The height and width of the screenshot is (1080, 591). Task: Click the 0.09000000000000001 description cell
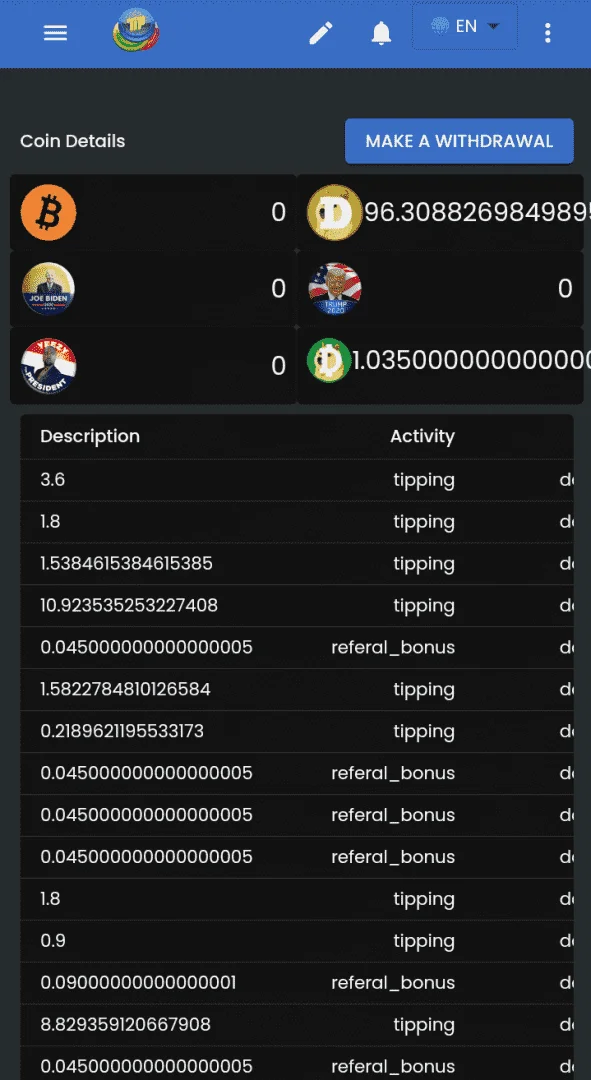(x=138, y=982)
